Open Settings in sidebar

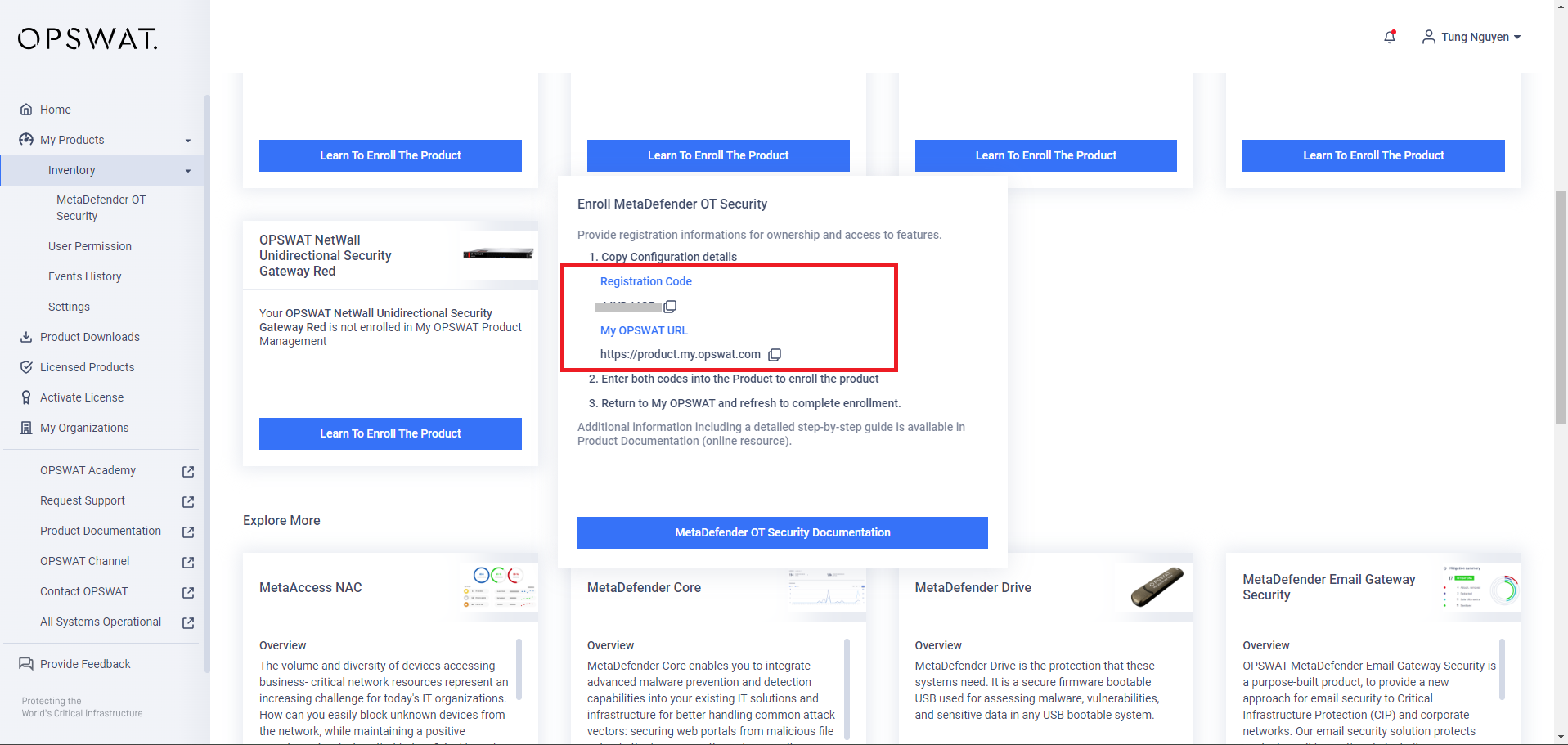tap(69, 307)
